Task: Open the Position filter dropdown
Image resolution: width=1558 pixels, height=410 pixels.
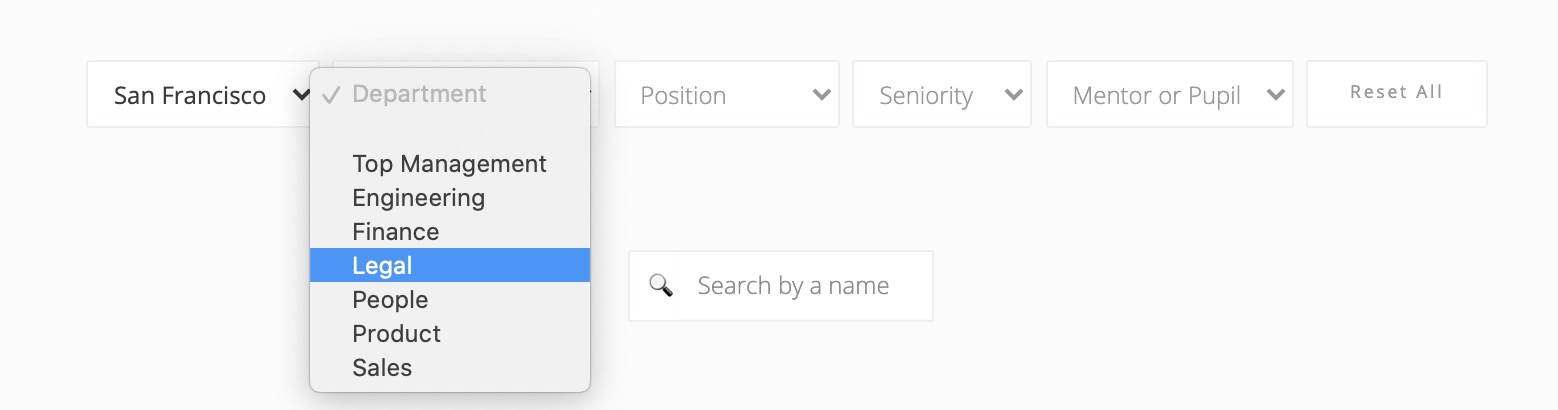Action: (x=727, y=94)
